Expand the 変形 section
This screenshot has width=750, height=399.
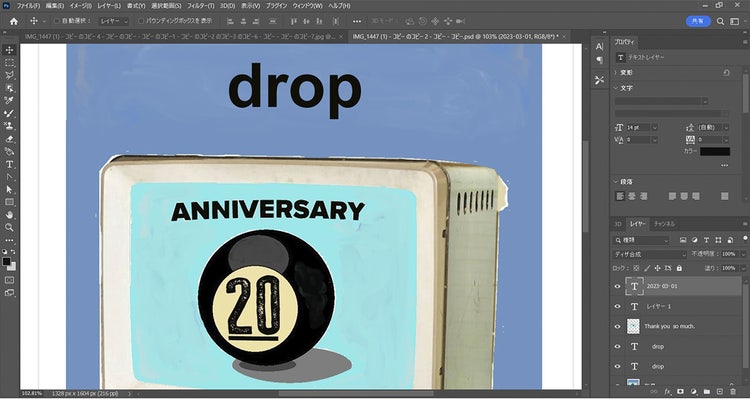click(617, 73)
